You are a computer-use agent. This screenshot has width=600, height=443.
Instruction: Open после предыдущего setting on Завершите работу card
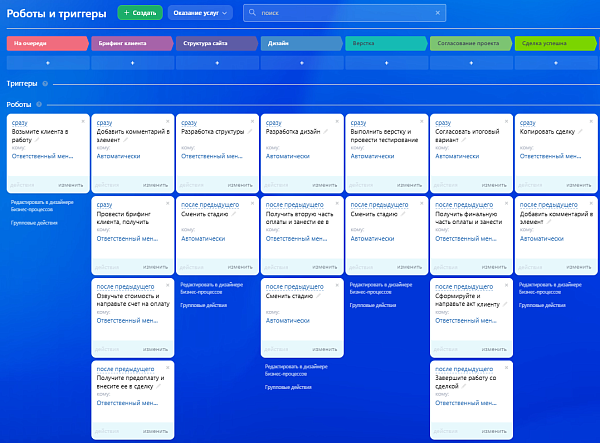[464, 369]
